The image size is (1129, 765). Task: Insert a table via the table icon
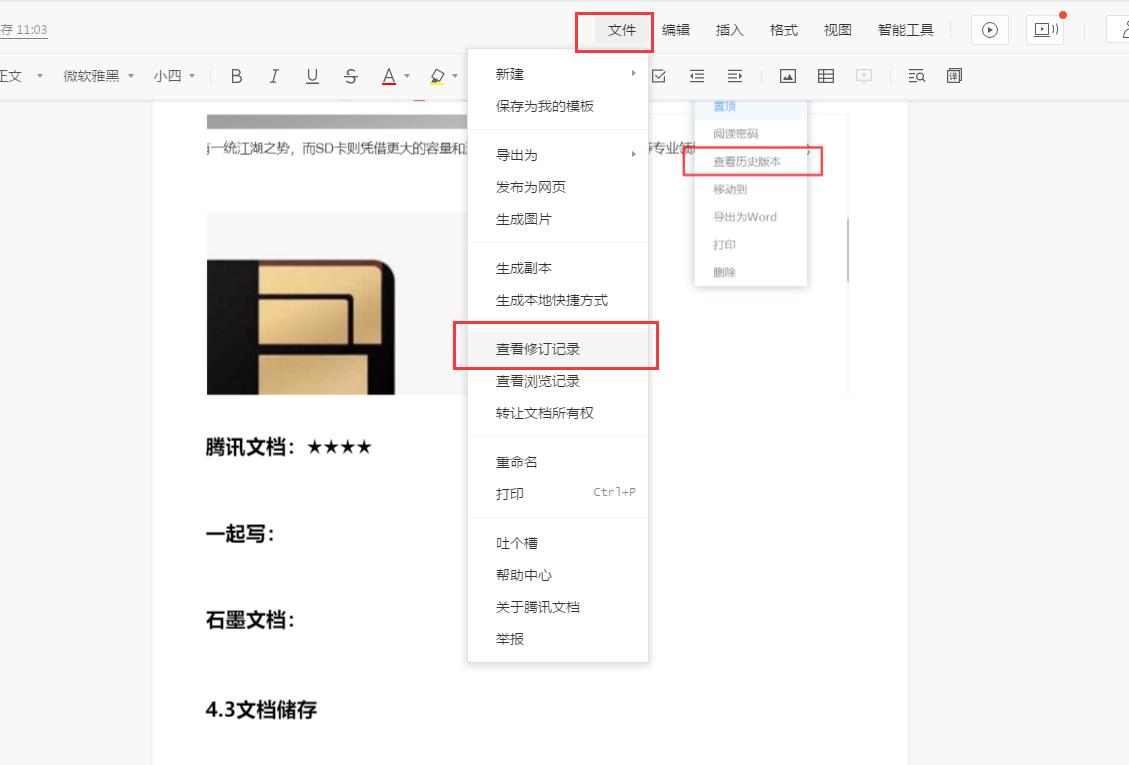[x=825, y=75]
